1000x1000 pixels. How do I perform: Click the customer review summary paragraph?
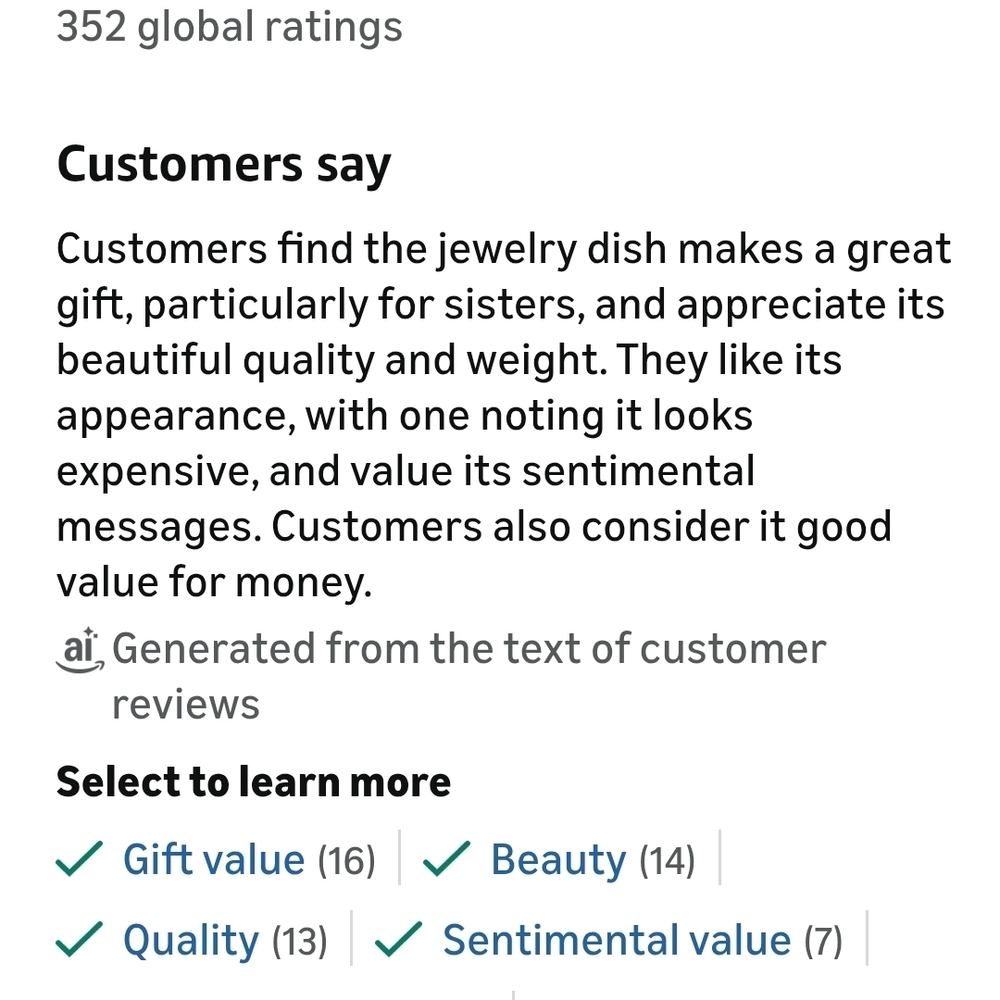pos(500,414)
